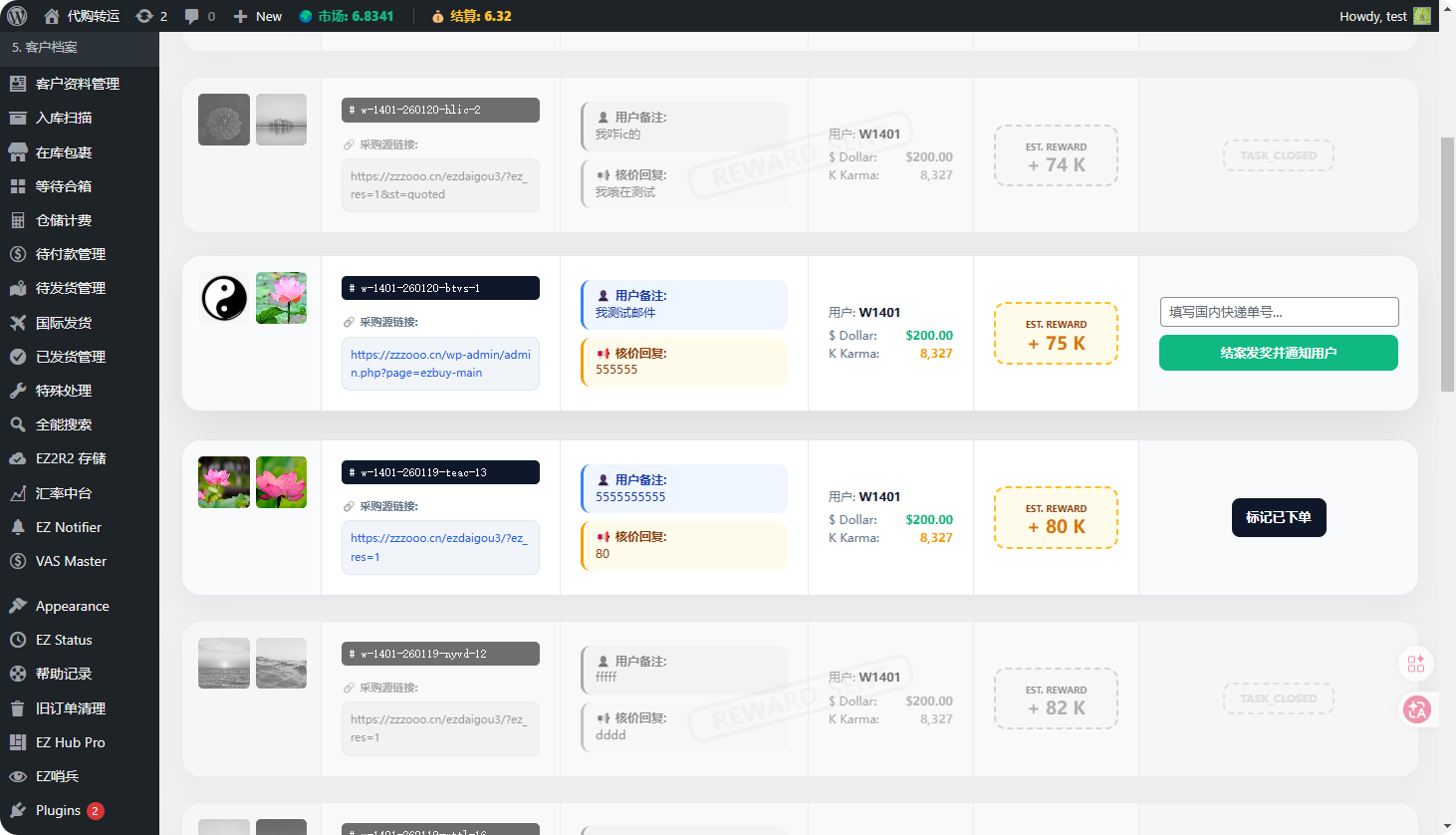This screenshot has width=1456, height=835.
Task: Open the ezbuy-main source link
Action: click(439, 364)
